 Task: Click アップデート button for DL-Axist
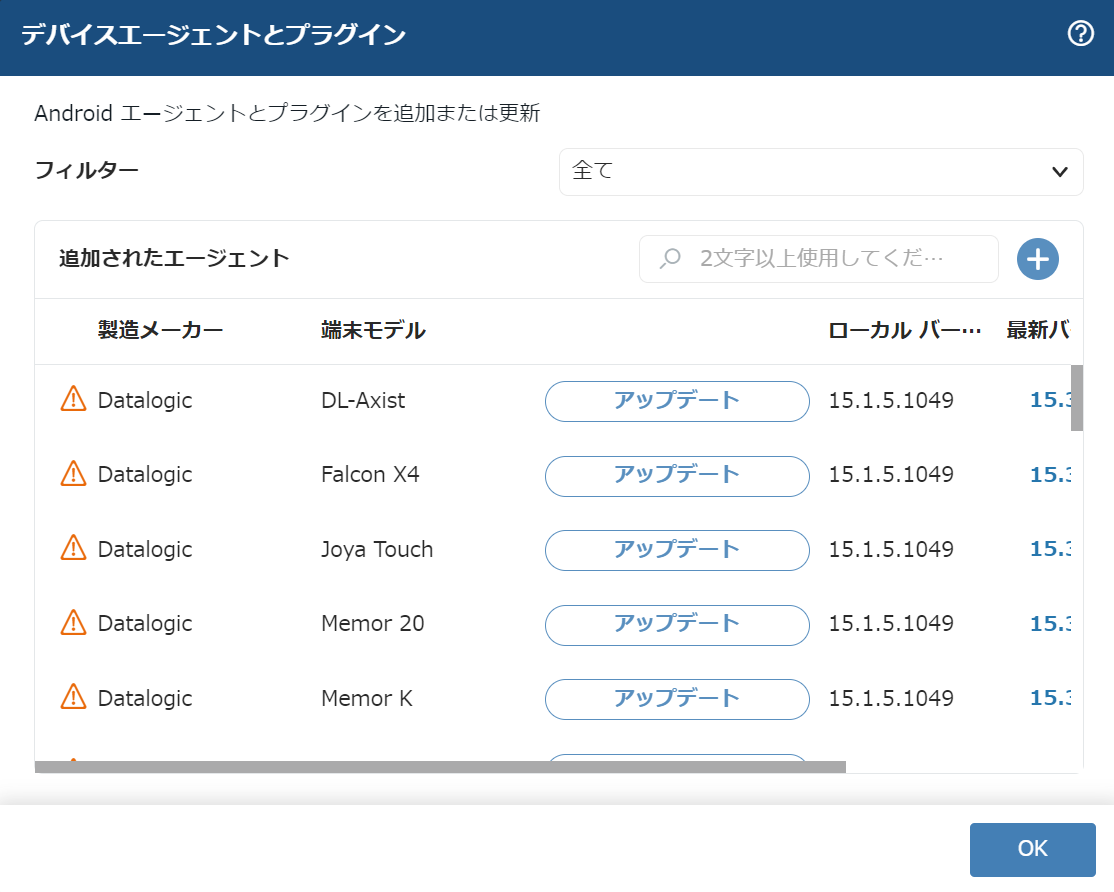[677, 401]
